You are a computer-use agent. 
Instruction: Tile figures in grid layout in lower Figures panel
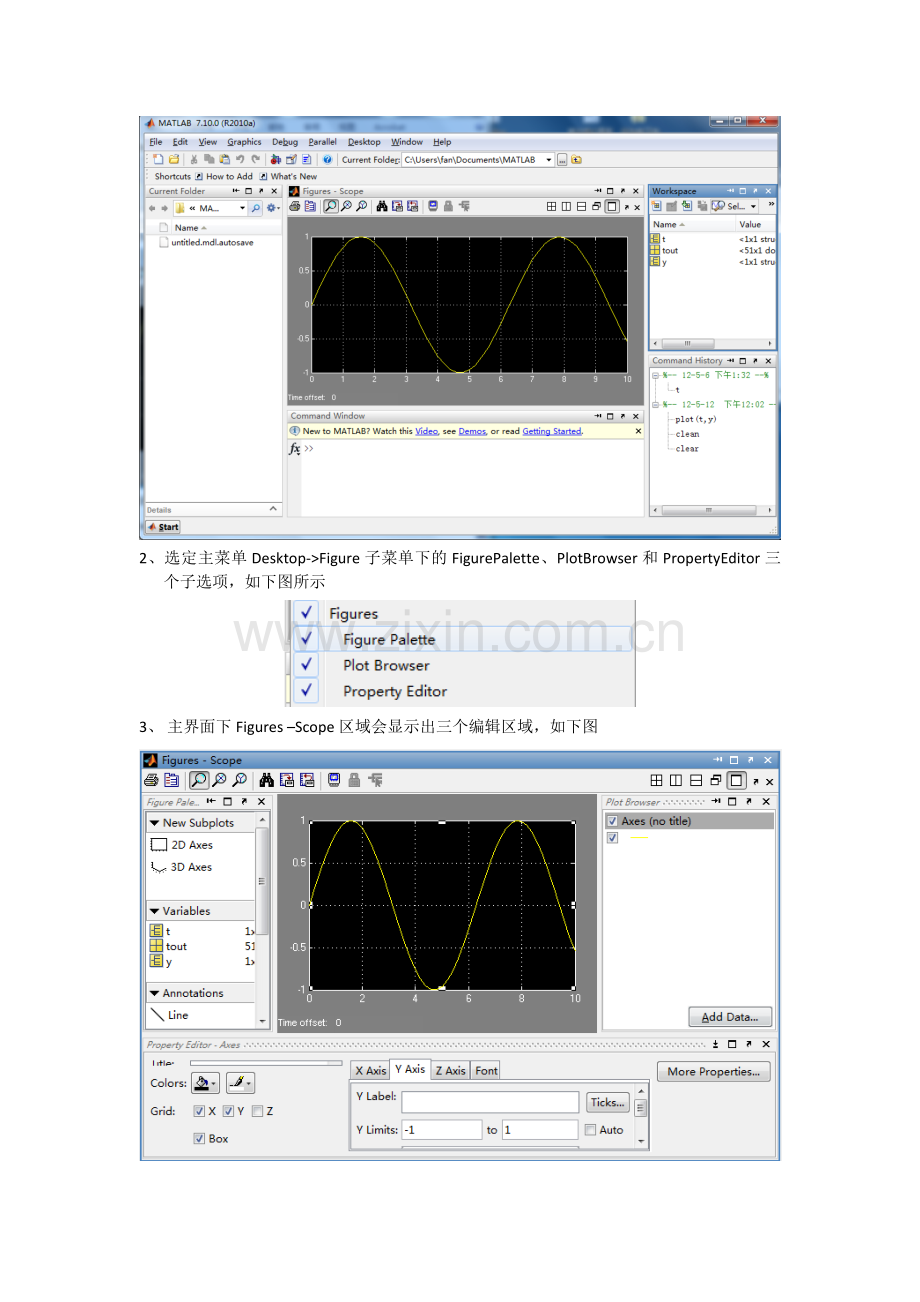click(x=656, y=781)
